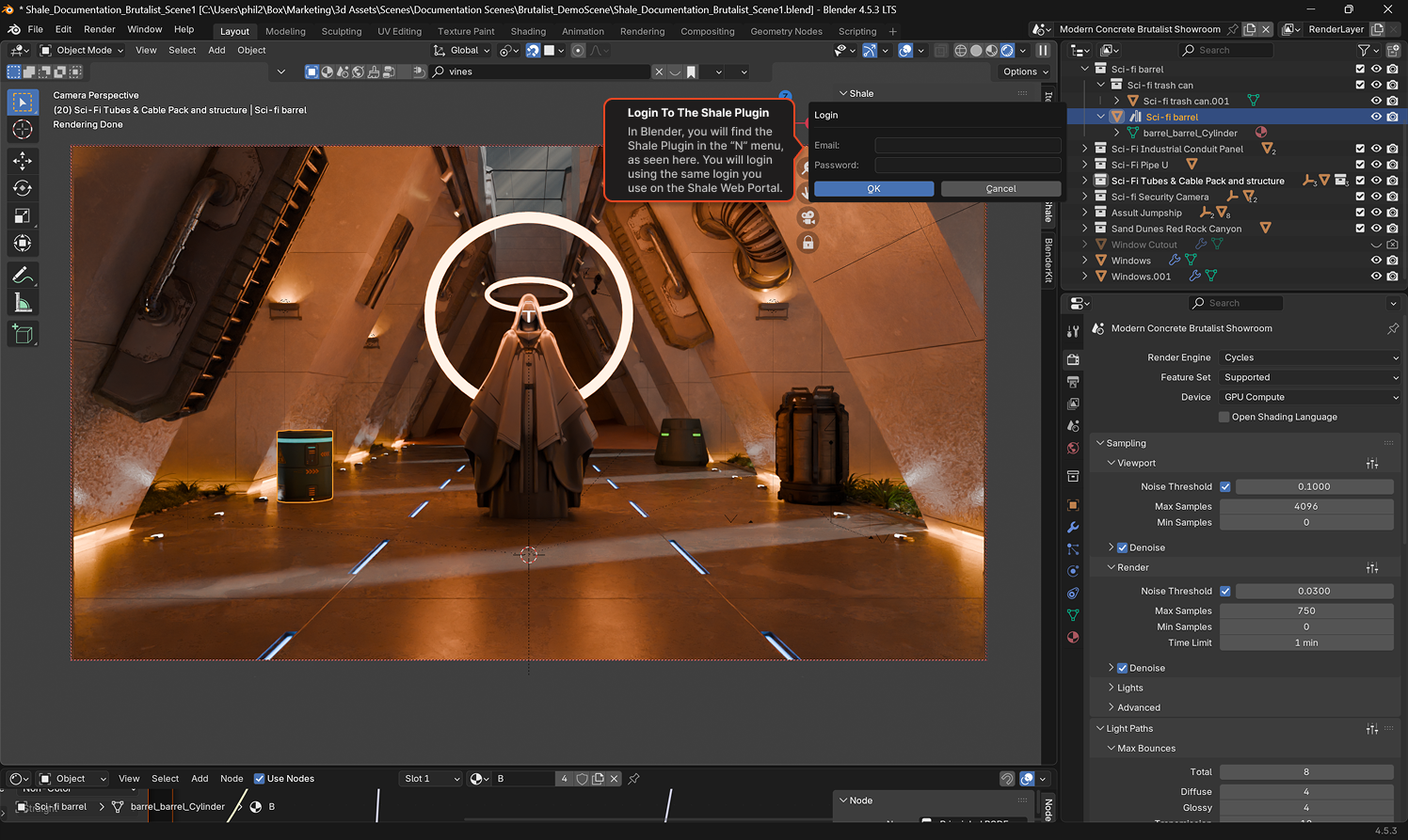This screenshot has height=840, width=1408.
Task: Pick the Measure ruler tool
Action: tap(23, 303)
